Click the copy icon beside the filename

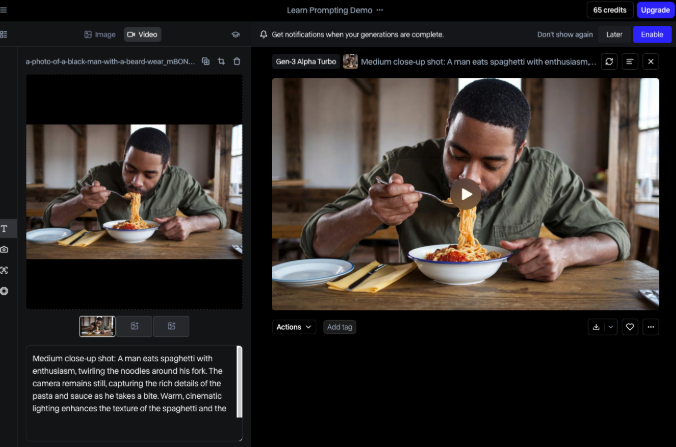tap(205, 61)
